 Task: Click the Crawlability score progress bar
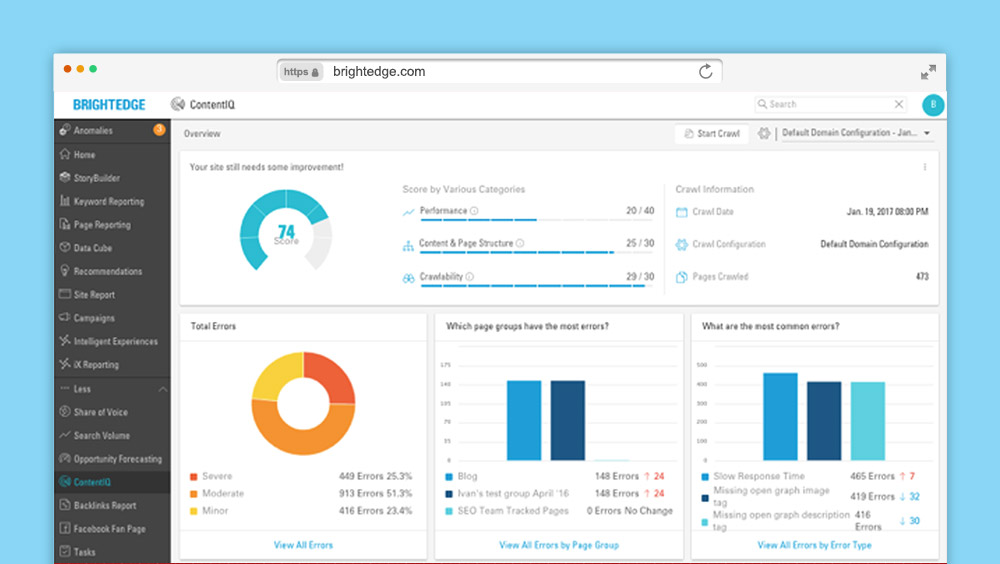tap(537, 286)
